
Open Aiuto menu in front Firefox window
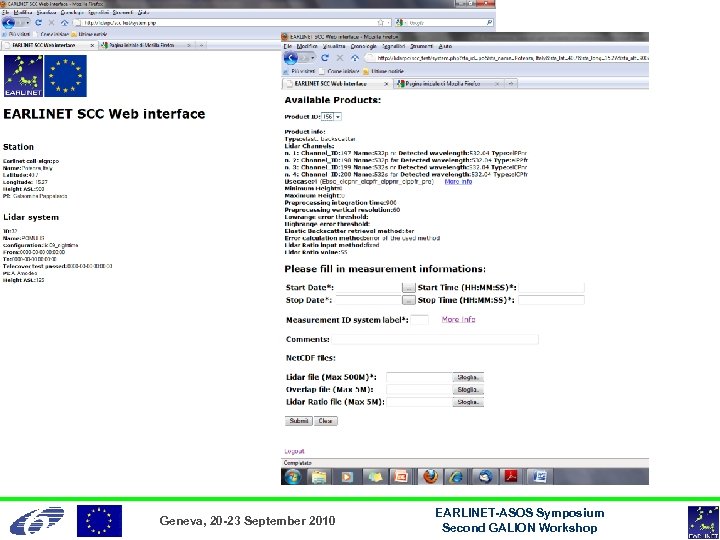[x=445, y=46]
